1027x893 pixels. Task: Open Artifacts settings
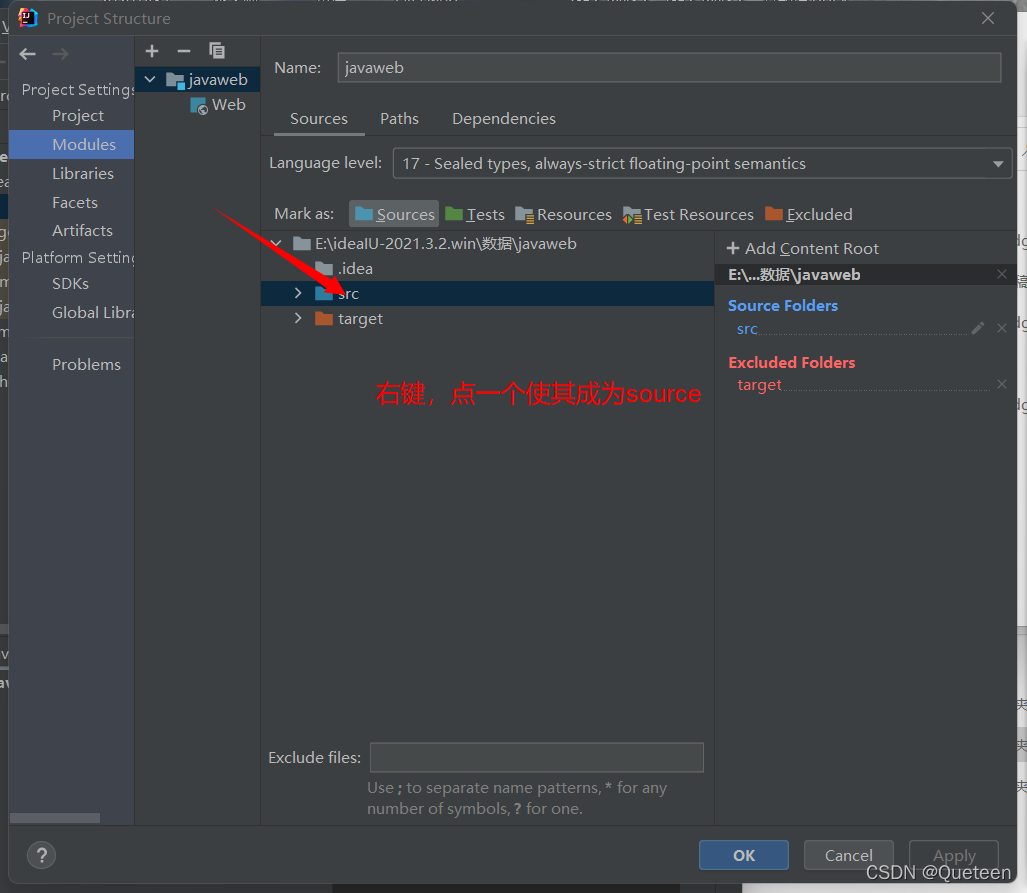83,231
